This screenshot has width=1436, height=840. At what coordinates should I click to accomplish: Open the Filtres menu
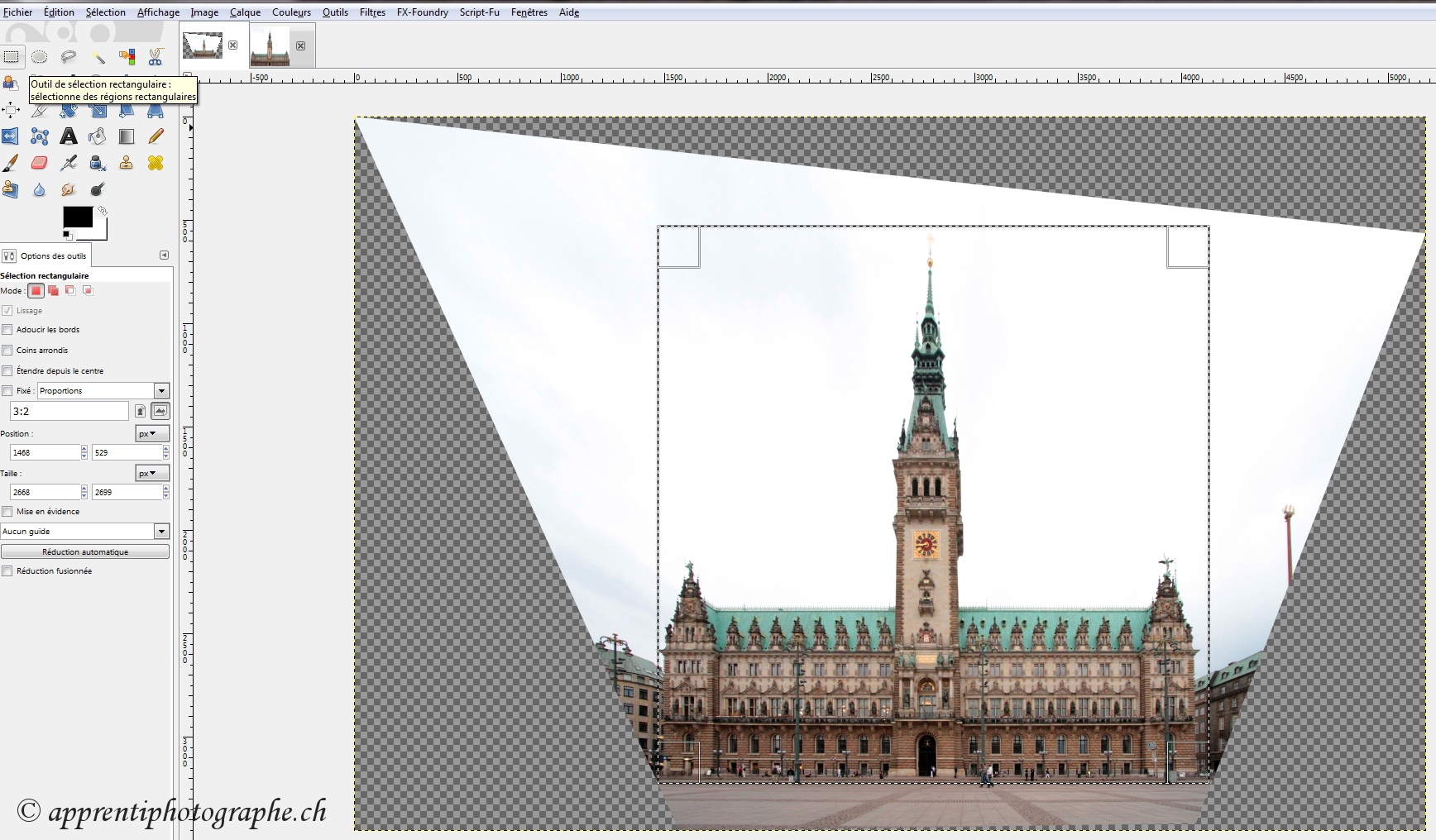tap(372, 12)
